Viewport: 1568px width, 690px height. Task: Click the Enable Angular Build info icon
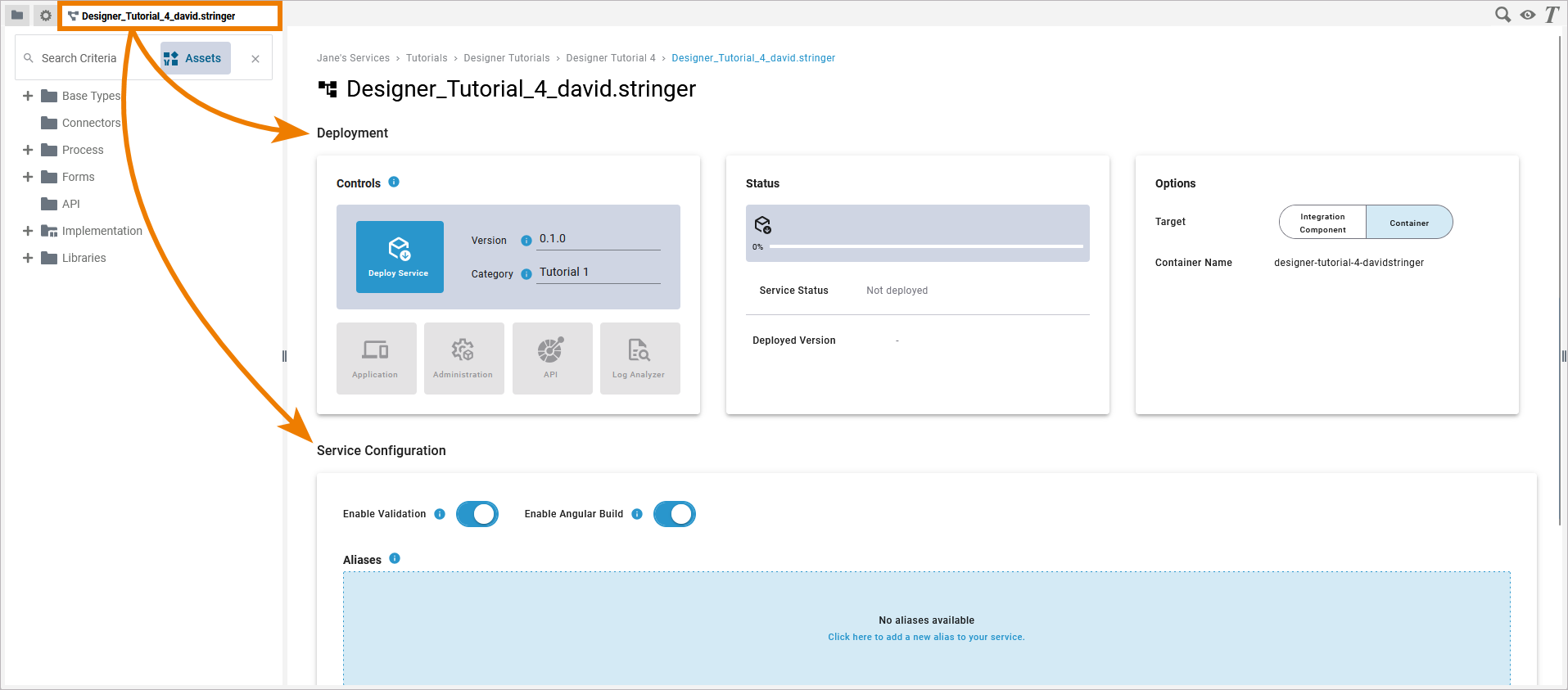[637, 514]
